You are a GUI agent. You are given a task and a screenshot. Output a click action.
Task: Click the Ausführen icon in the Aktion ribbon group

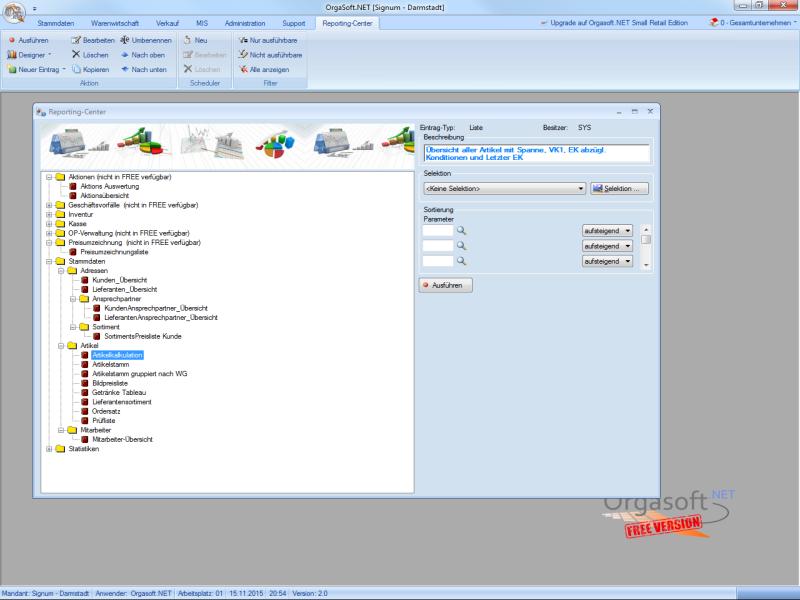pos(12,40)
